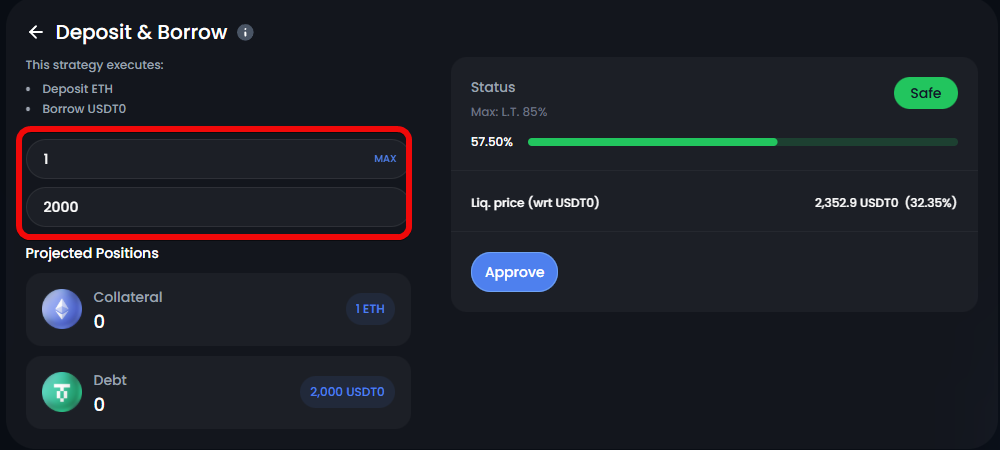Screen dimensions: 1000x450
Task: Open the info icon beside Deposit & Borrow
Action: point(245,32)
